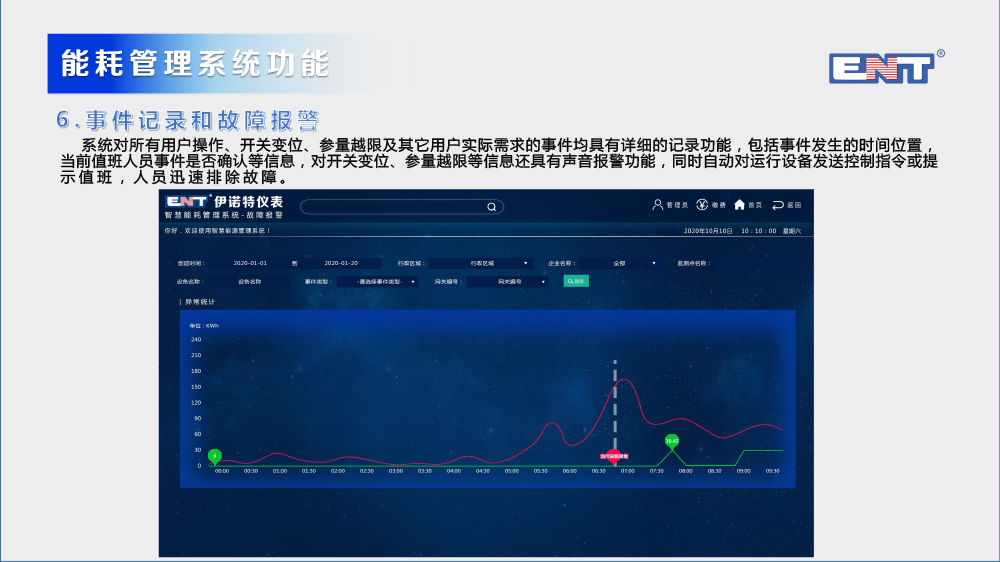1000x562 pixels.
Task: Click the red alarm label on chart
Action: [614, 456]
